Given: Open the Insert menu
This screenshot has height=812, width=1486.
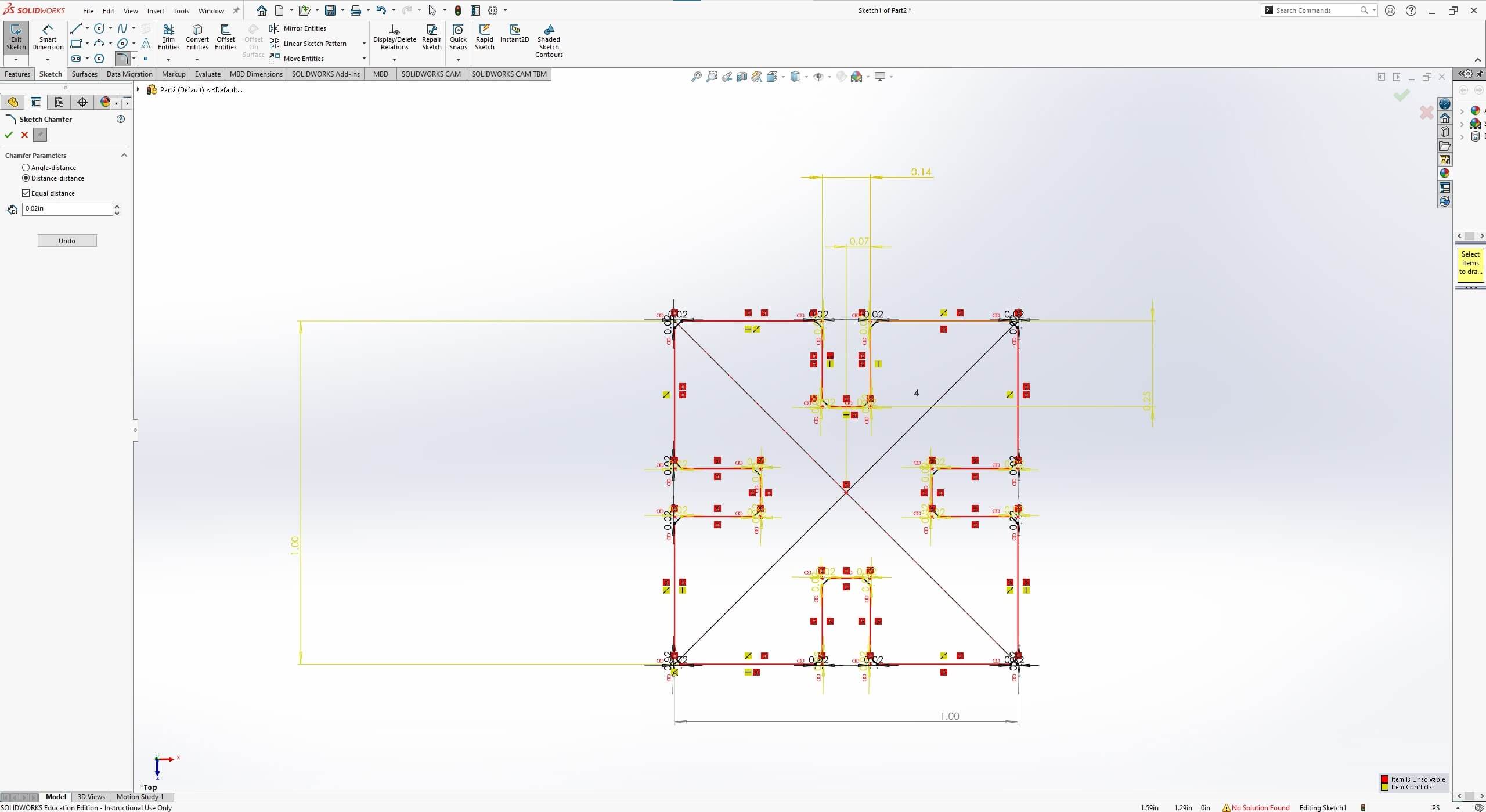Looking at the screenshot, I should pos(156,11).
